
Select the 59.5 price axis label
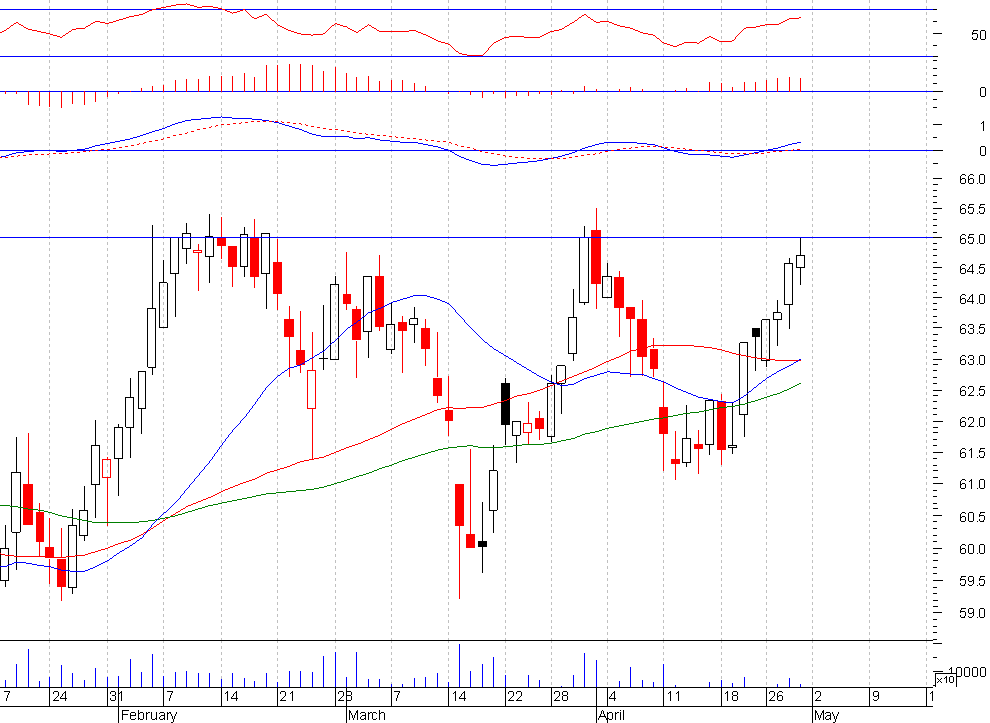tap(972, 581)
